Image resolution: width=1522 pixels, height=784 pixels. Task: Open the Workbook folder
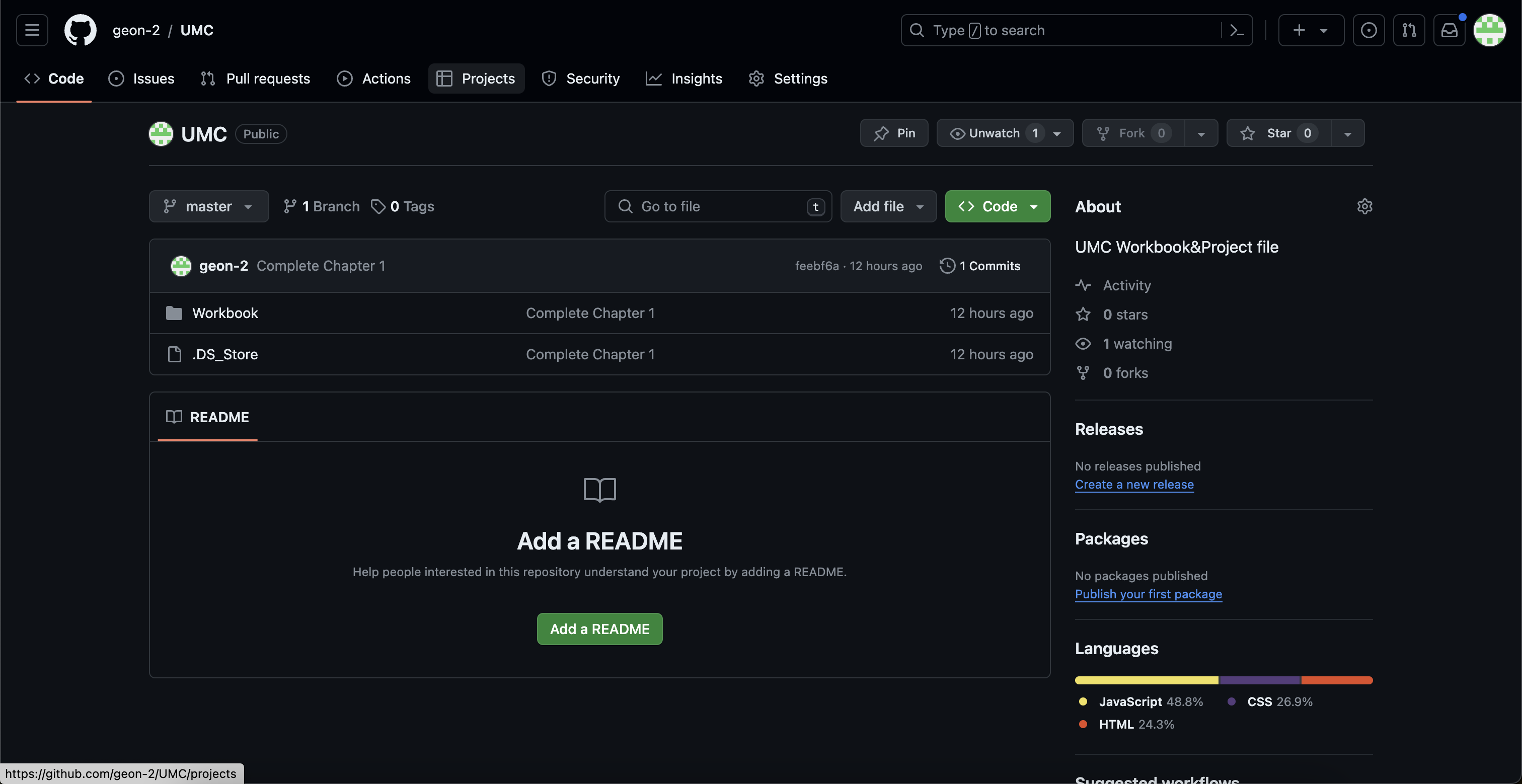click(224, 313)
